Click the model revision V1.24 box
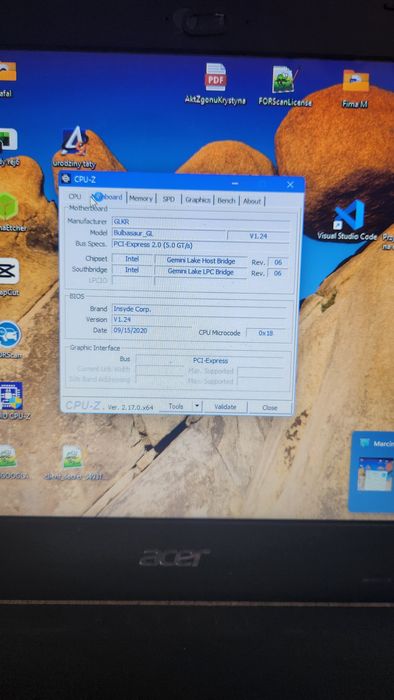The image size is (394, 700). [x=258, y=236]
